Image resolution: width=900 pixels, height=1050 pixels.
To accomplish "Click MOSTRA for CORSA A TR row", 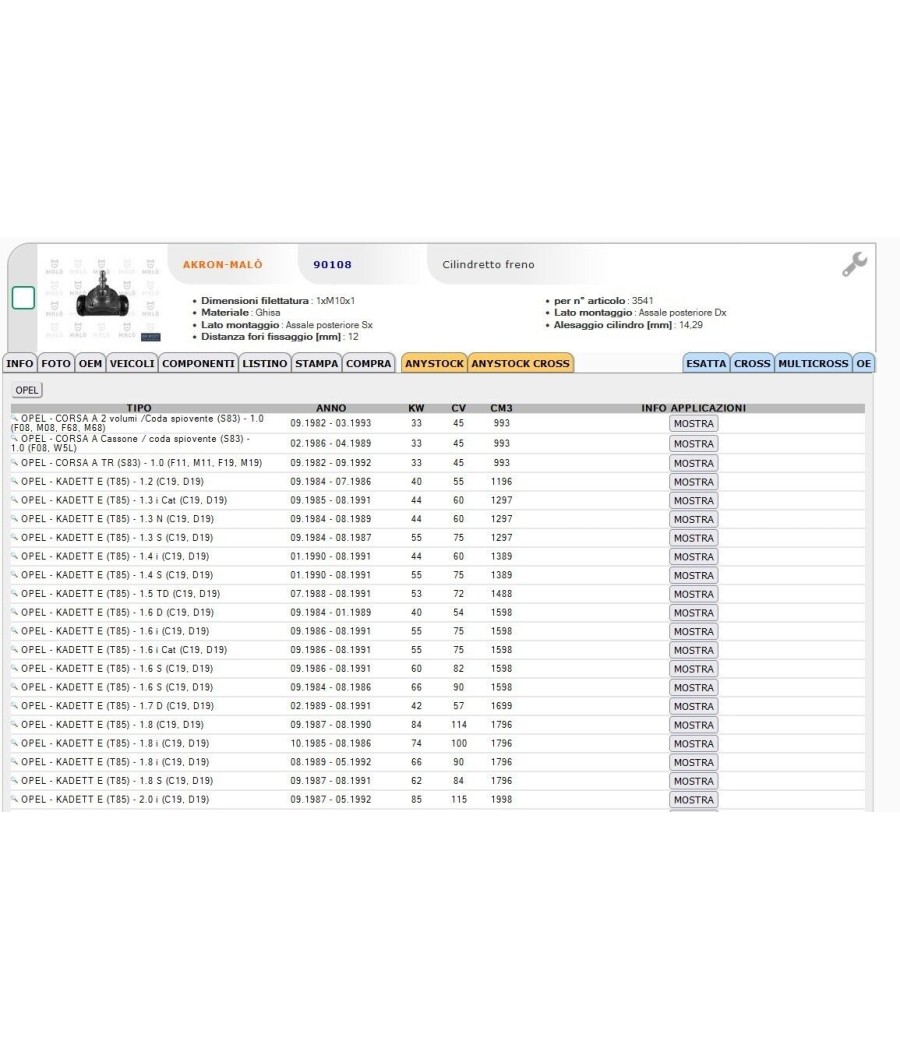I will point(694,463).
